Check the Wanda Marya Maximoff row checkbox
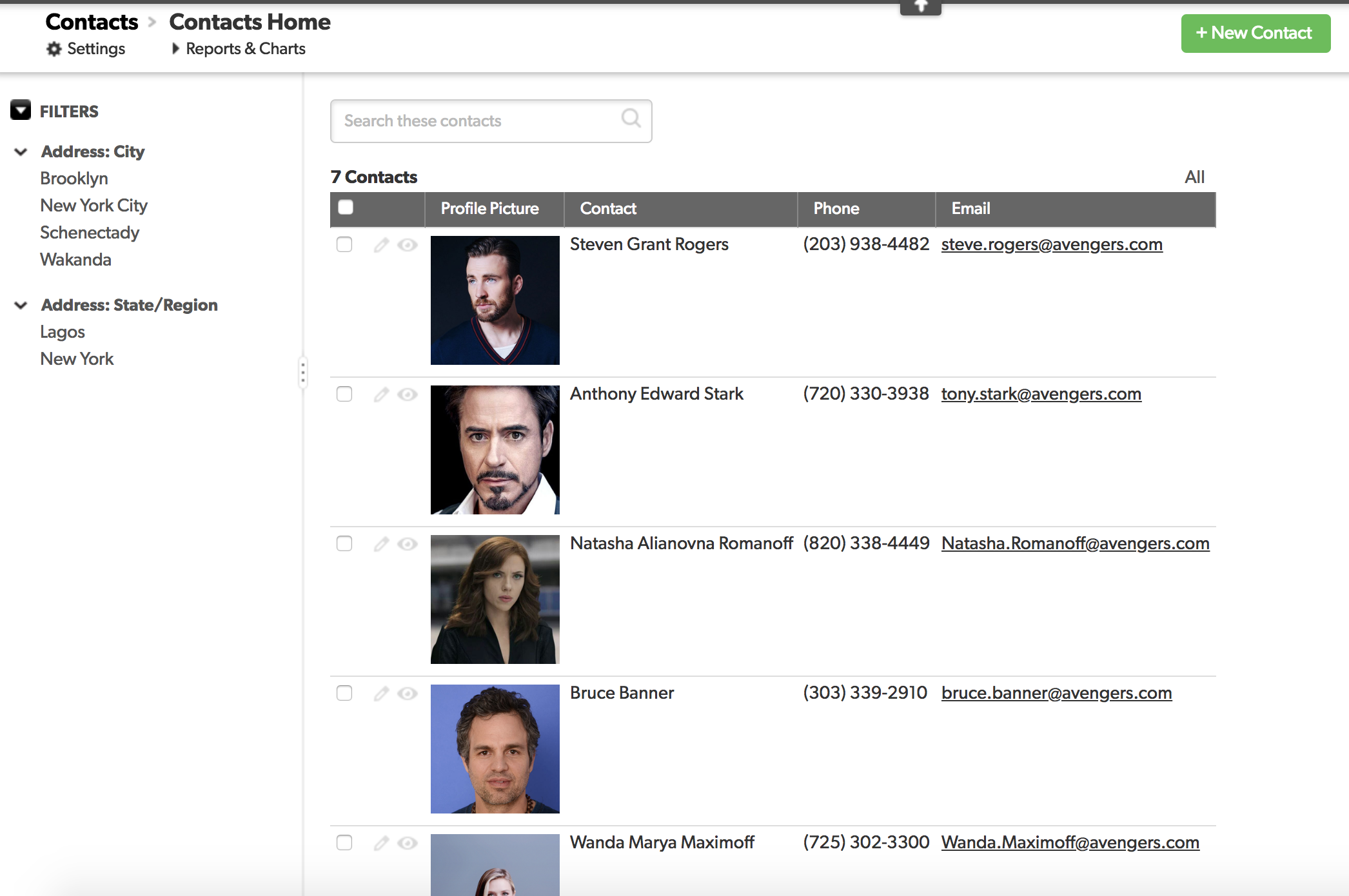Image resolution: width=1349 pixels, height=896 pixels. point(344,842)
